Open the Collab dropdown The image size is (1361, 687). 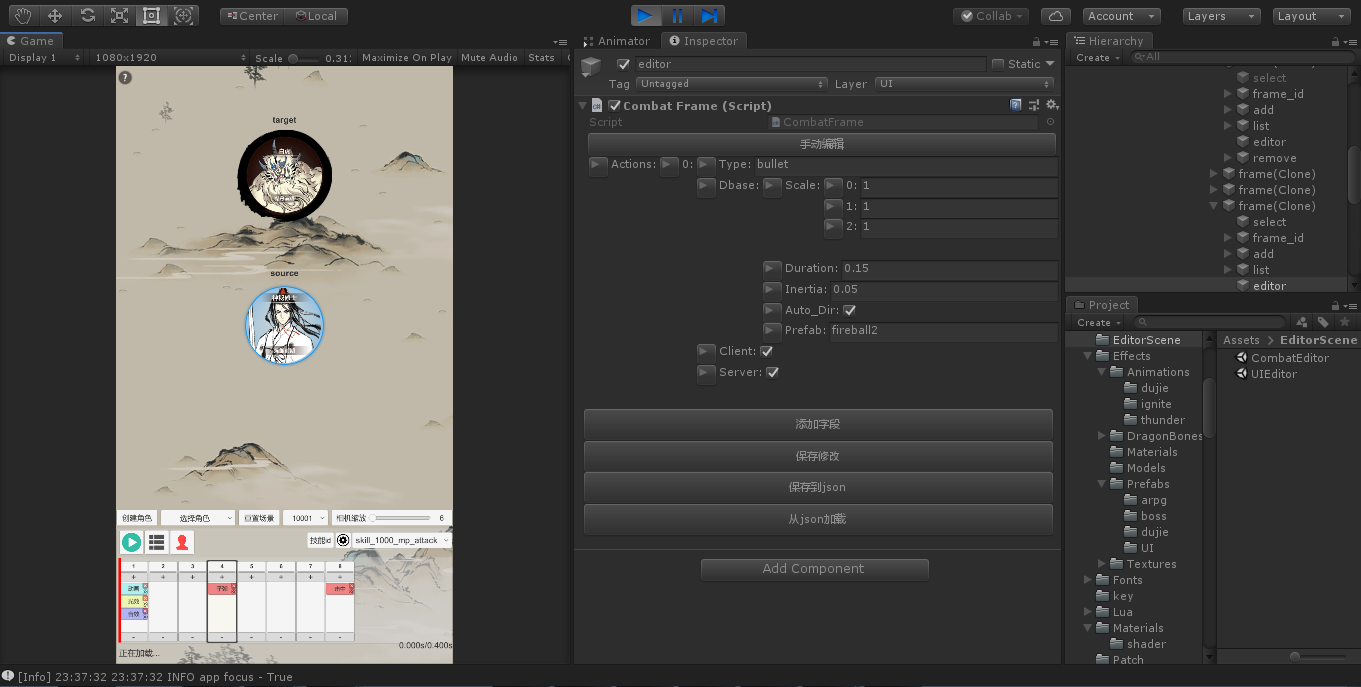(x=992, y=16)
